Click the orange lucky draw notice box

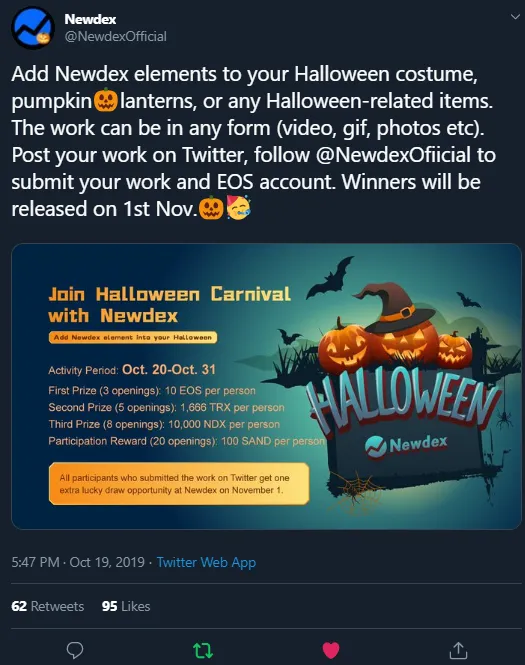point(179,483)
